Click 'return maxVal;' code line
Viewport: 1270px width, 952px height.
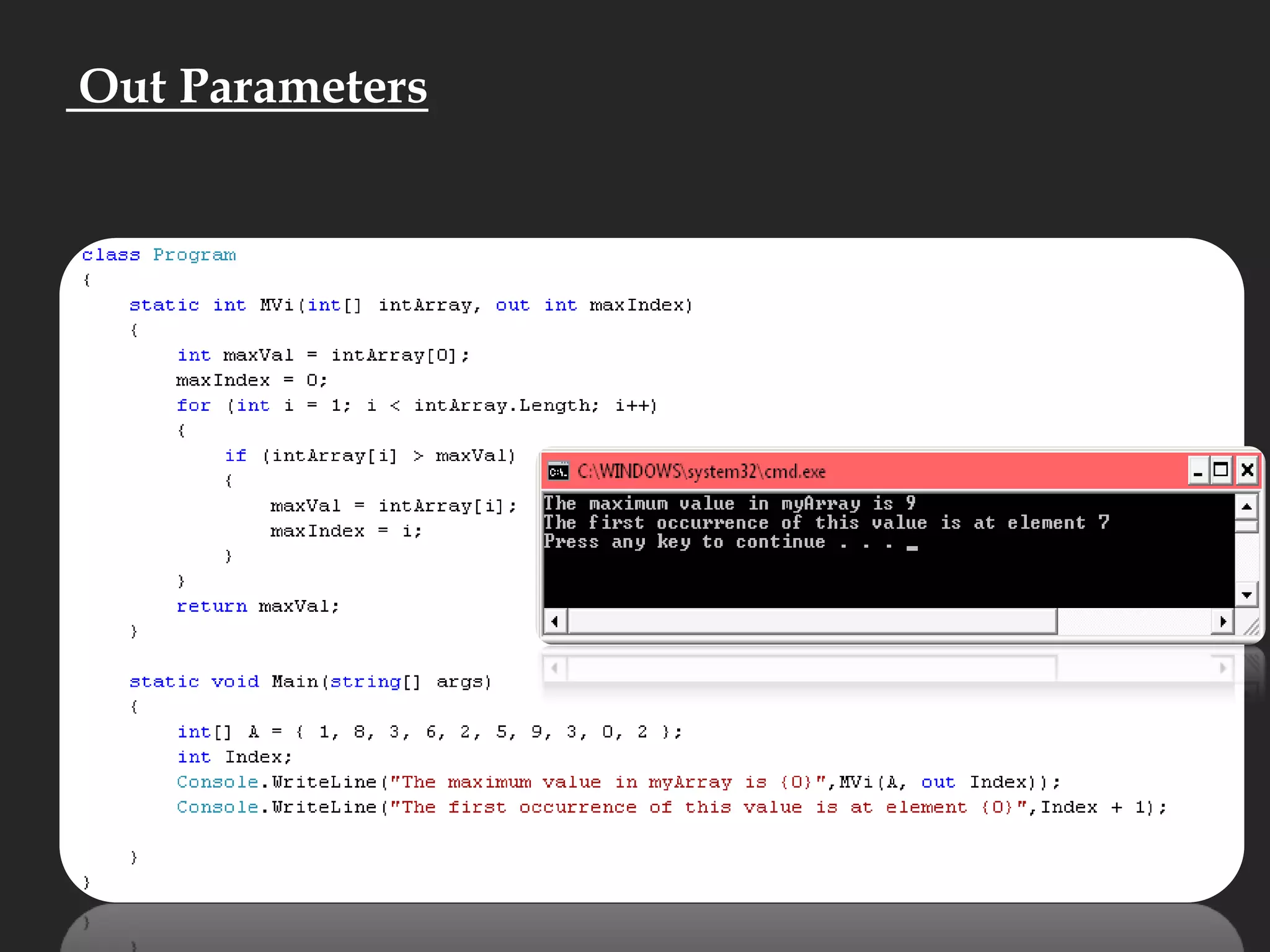[258, 606]
